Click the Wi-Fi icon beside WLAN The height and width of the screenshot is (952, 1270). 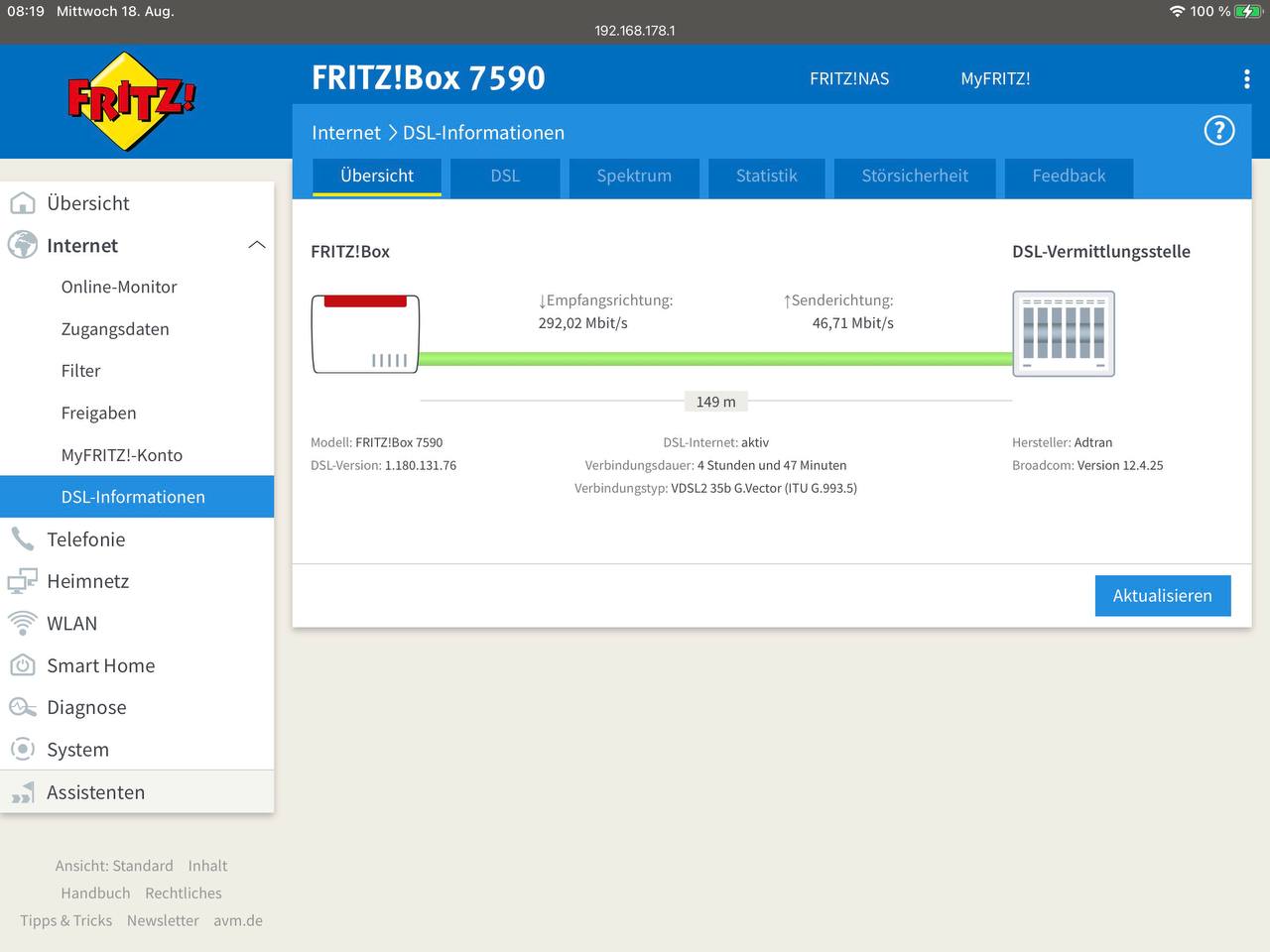tap(22, 623)
